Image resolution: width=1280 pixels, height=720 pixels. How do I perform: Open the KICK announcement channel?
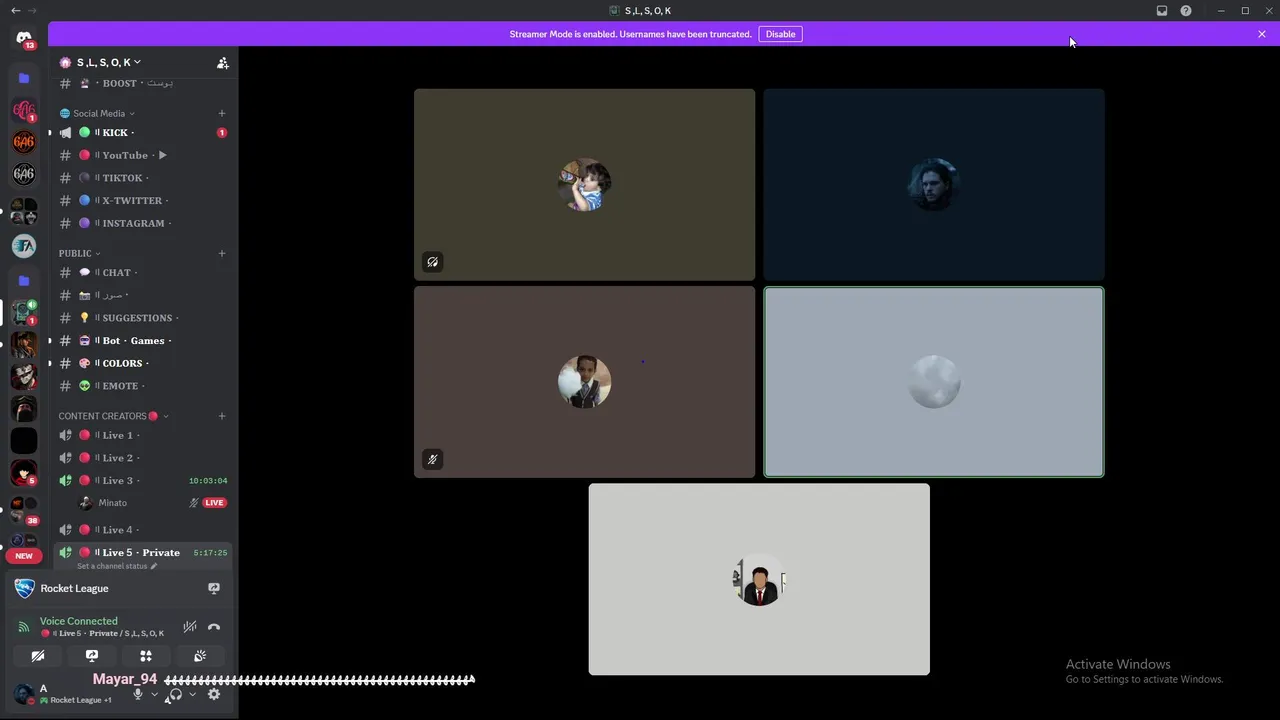point(142,132)
